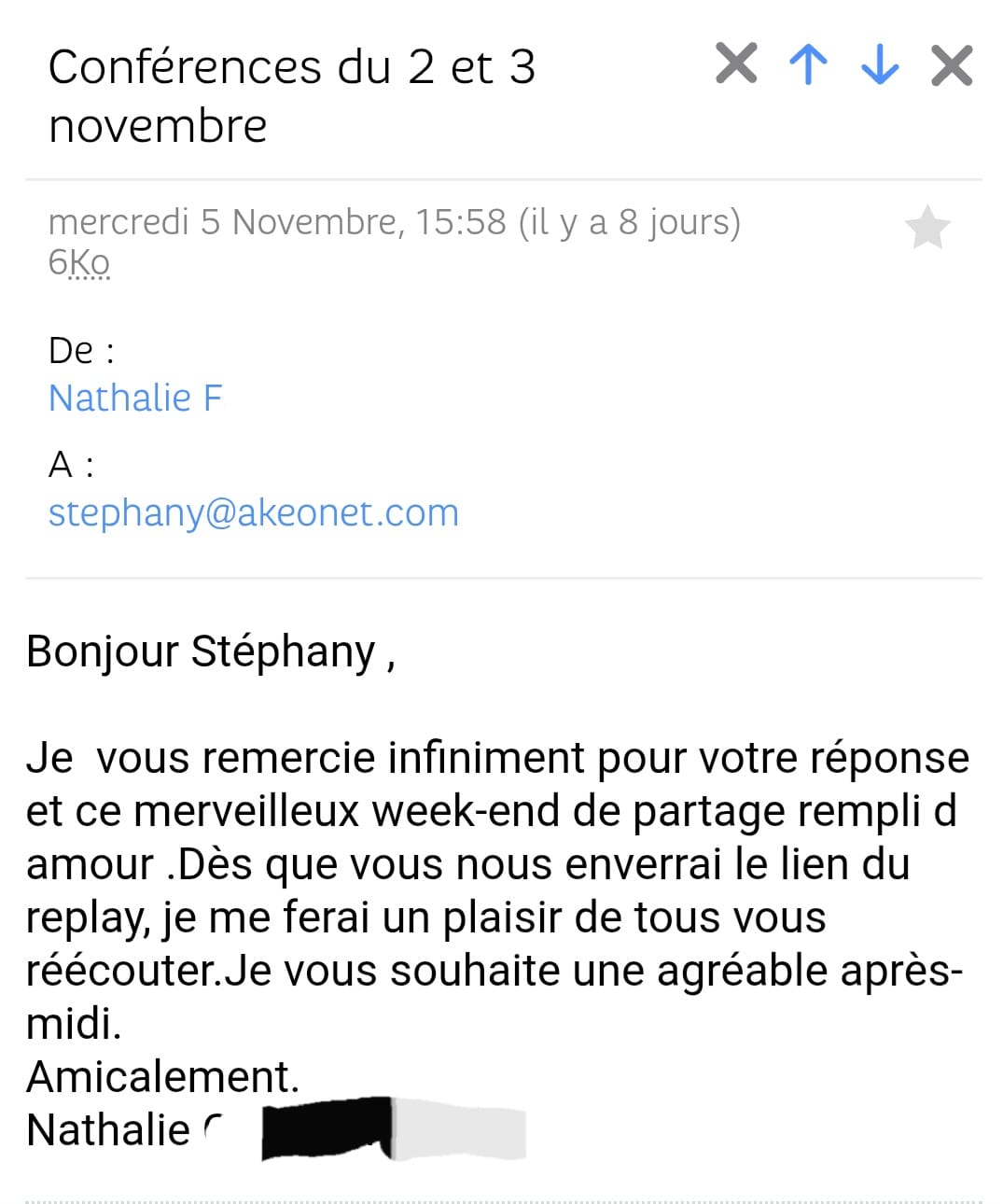The width and height of the screenshot is (1003, 1204).
Task: Go to previous message with up arrow
Action: click(808, 64)
